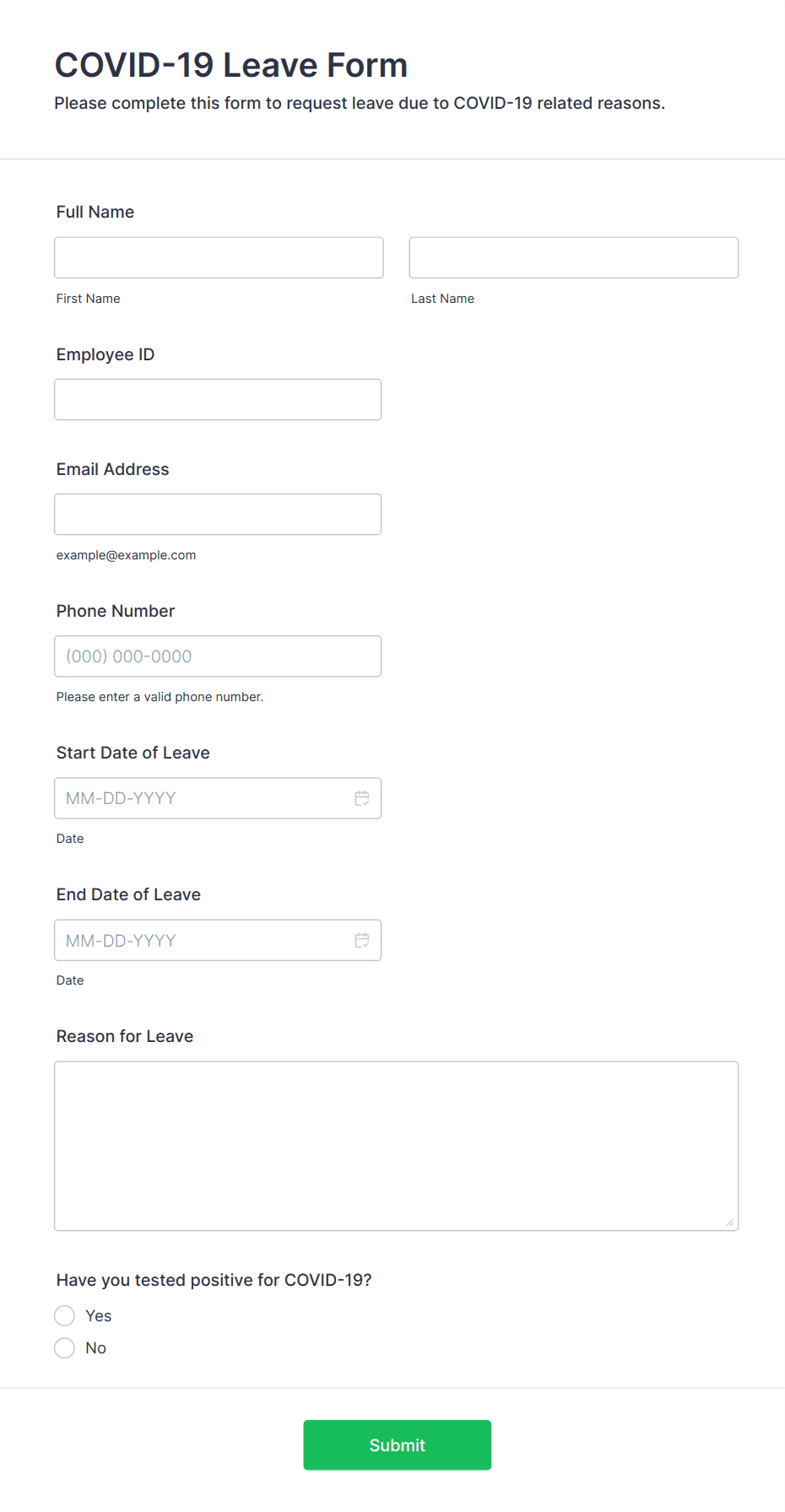The image size is (785, 1512).
Task: Click into the Employee ID field
Action: click(218, 399)
